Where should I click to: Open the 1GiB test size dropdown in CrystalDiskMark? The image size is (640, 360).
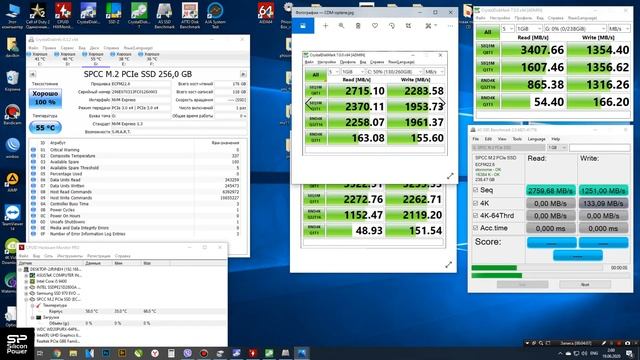click(529, 29)
